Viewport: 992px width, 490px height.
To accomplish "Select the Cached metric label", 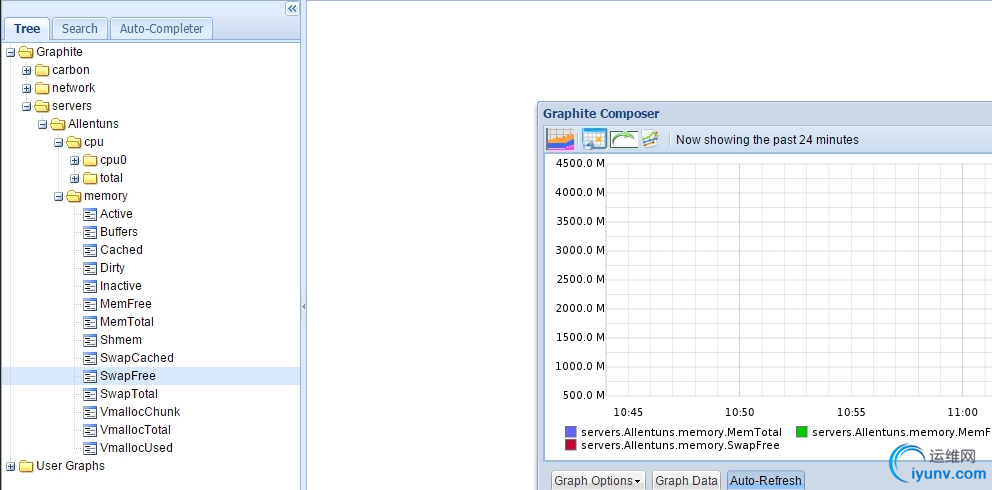I will 121,250.
